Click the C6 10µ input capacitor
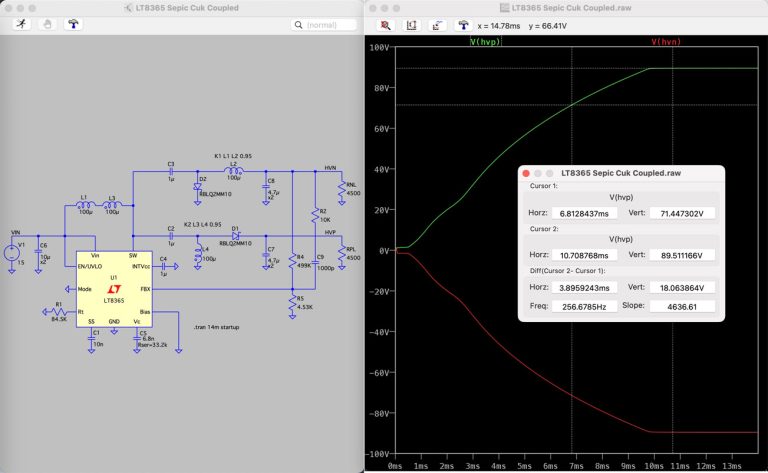The image size is (768, 473). tap(38, 252)
